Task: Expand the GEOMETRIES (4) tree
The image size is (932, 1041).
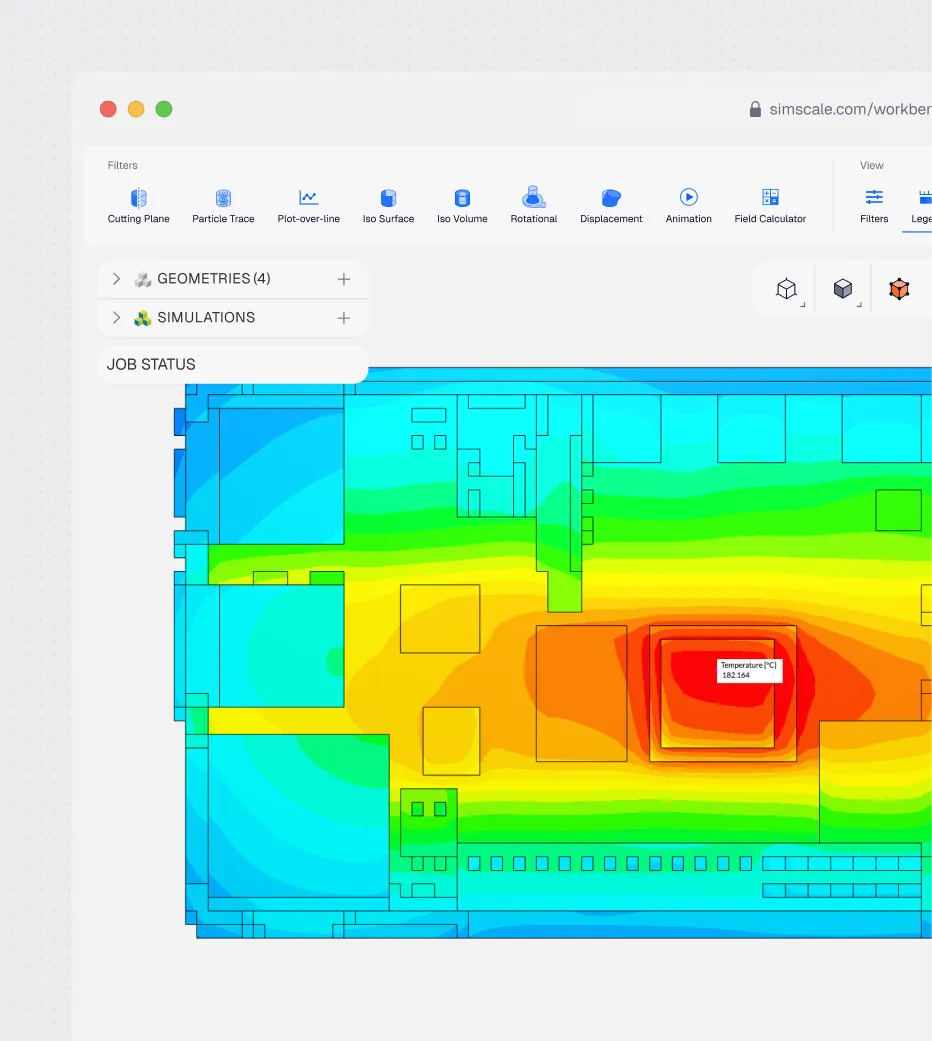Action: pos(116,279)
